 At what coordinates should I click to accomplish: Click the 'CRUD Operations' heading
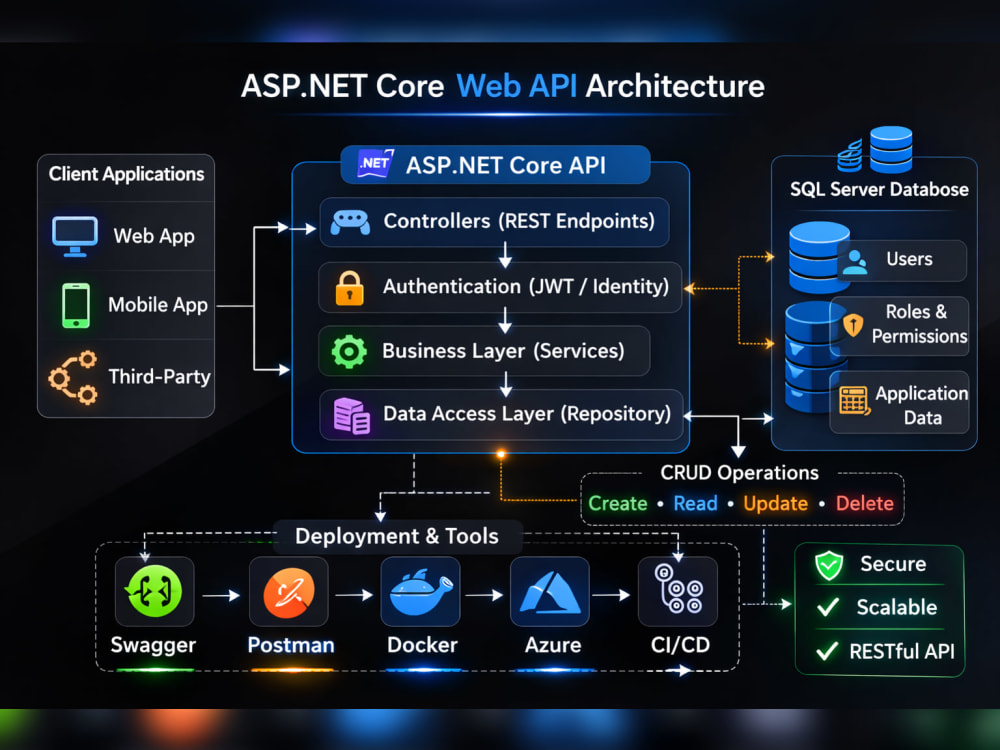[739, 473]
